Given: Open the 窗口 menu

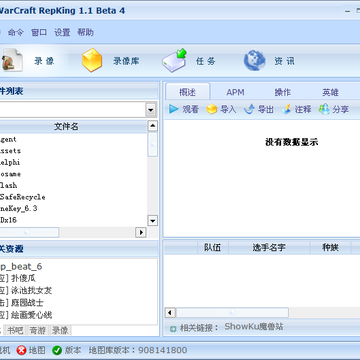Looking at the screenshot, I should point(39,32).
